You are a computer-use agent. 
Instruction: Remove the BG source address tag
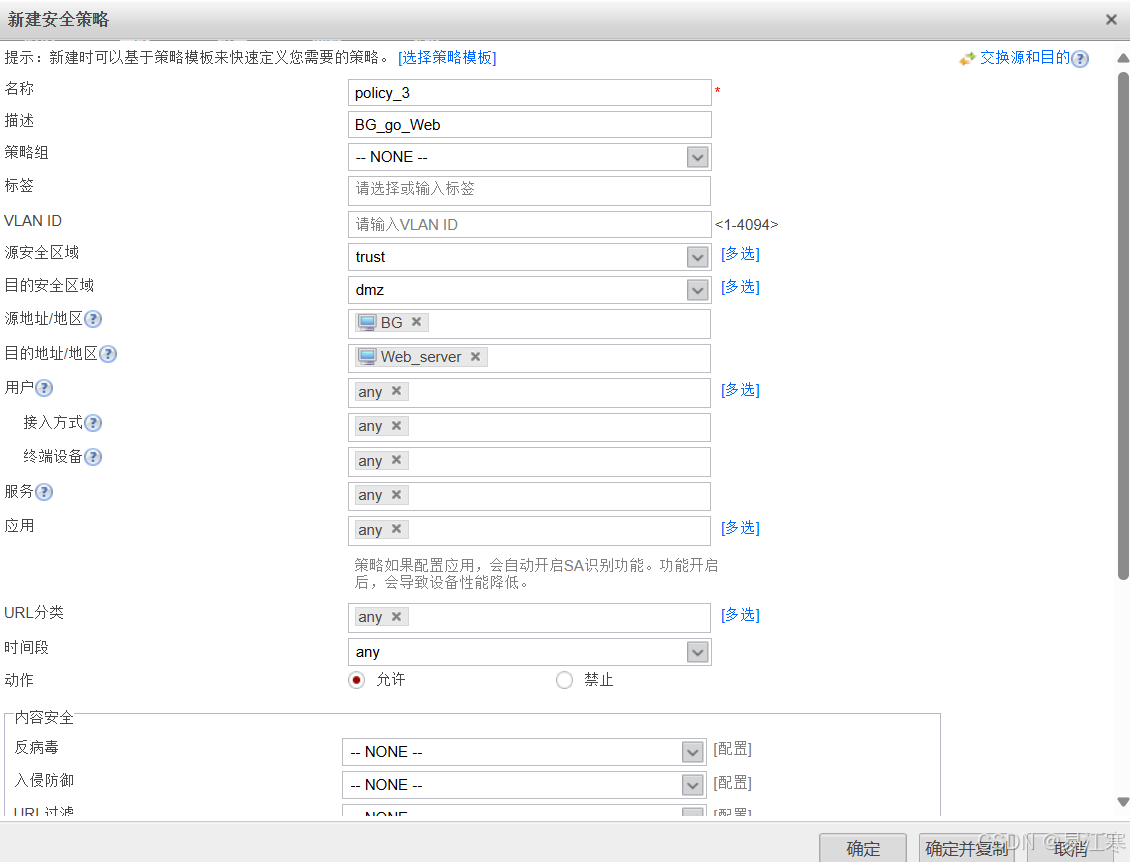coord(417,321)
